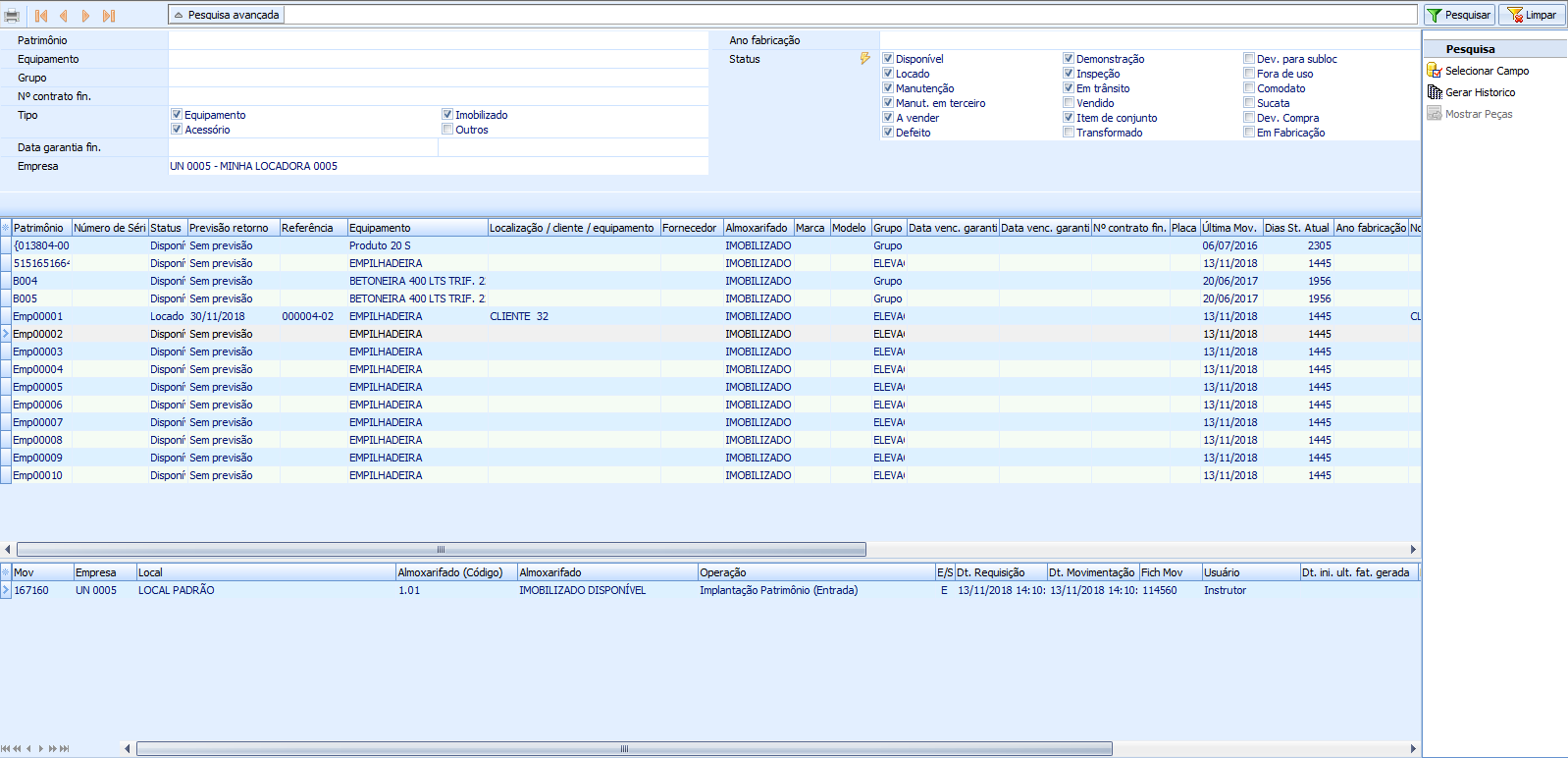Click the Mostrar Peças icon
Viewport: 1568px width, 758px height.
(x=1434, y=114)
